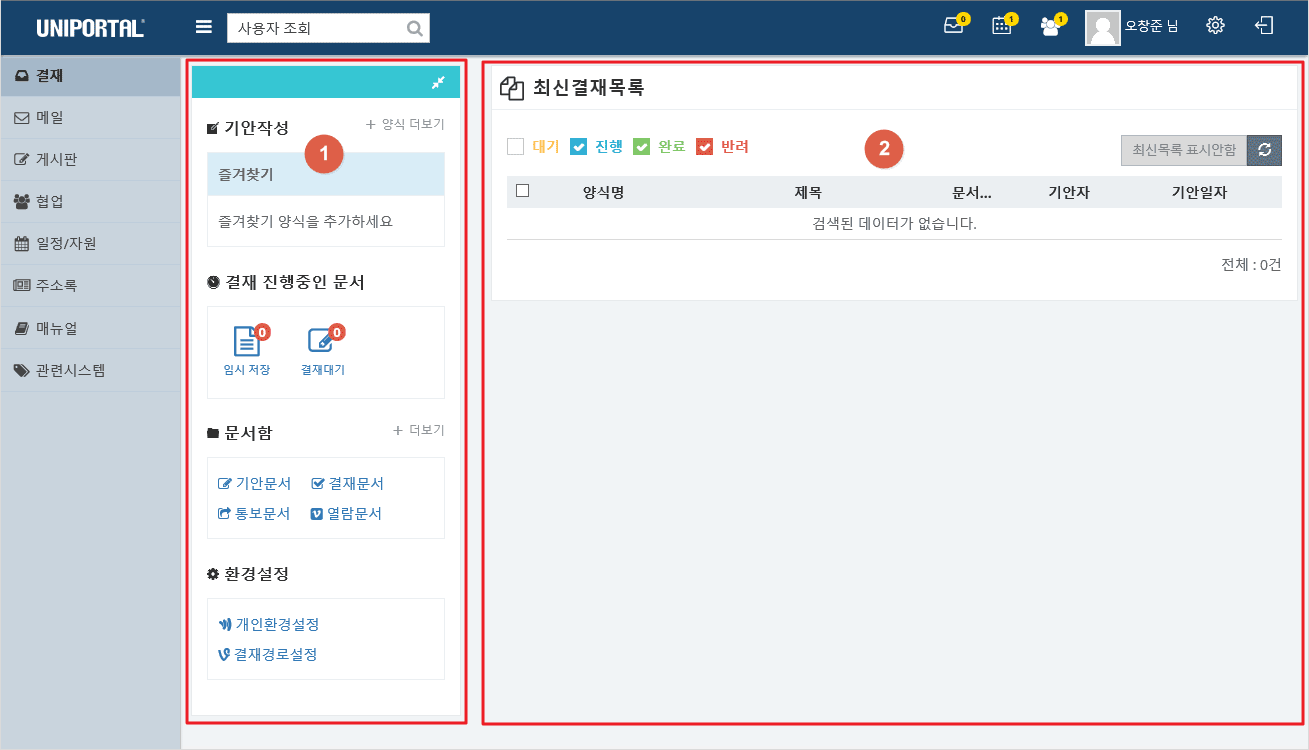
Task: Sort by 기안일자 column header
Action: pyautogui.click(x=1199, y=192)
